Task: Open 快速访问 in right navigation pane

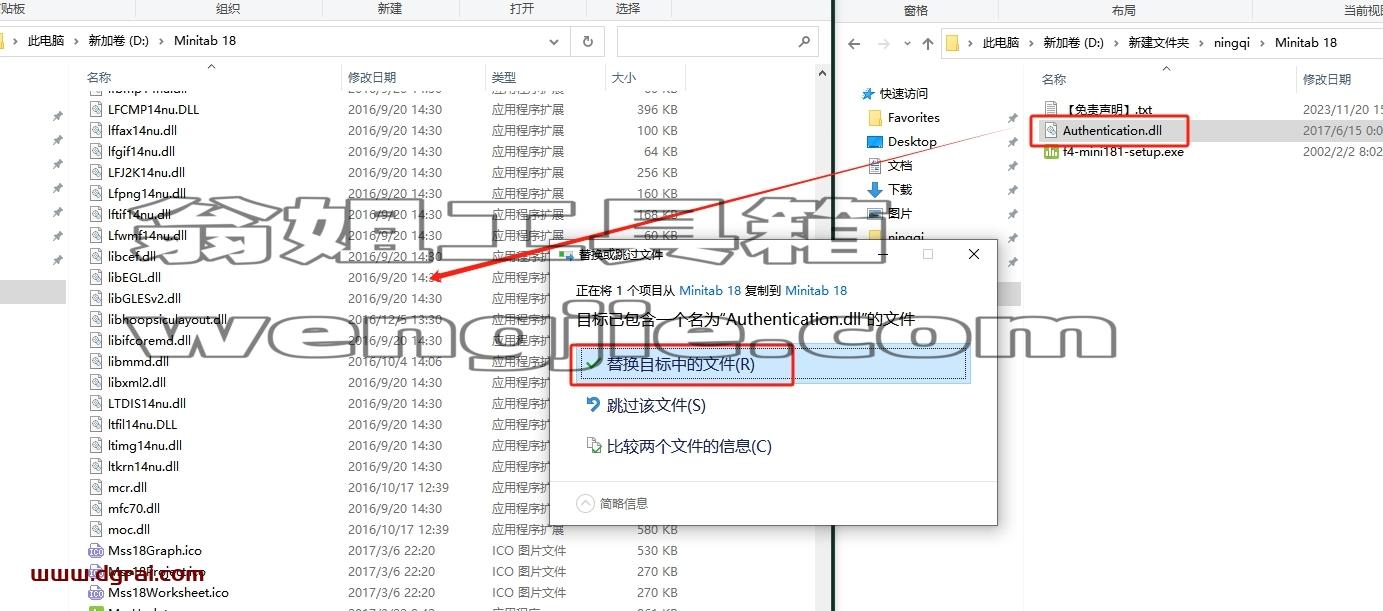Action: [903, 93]
